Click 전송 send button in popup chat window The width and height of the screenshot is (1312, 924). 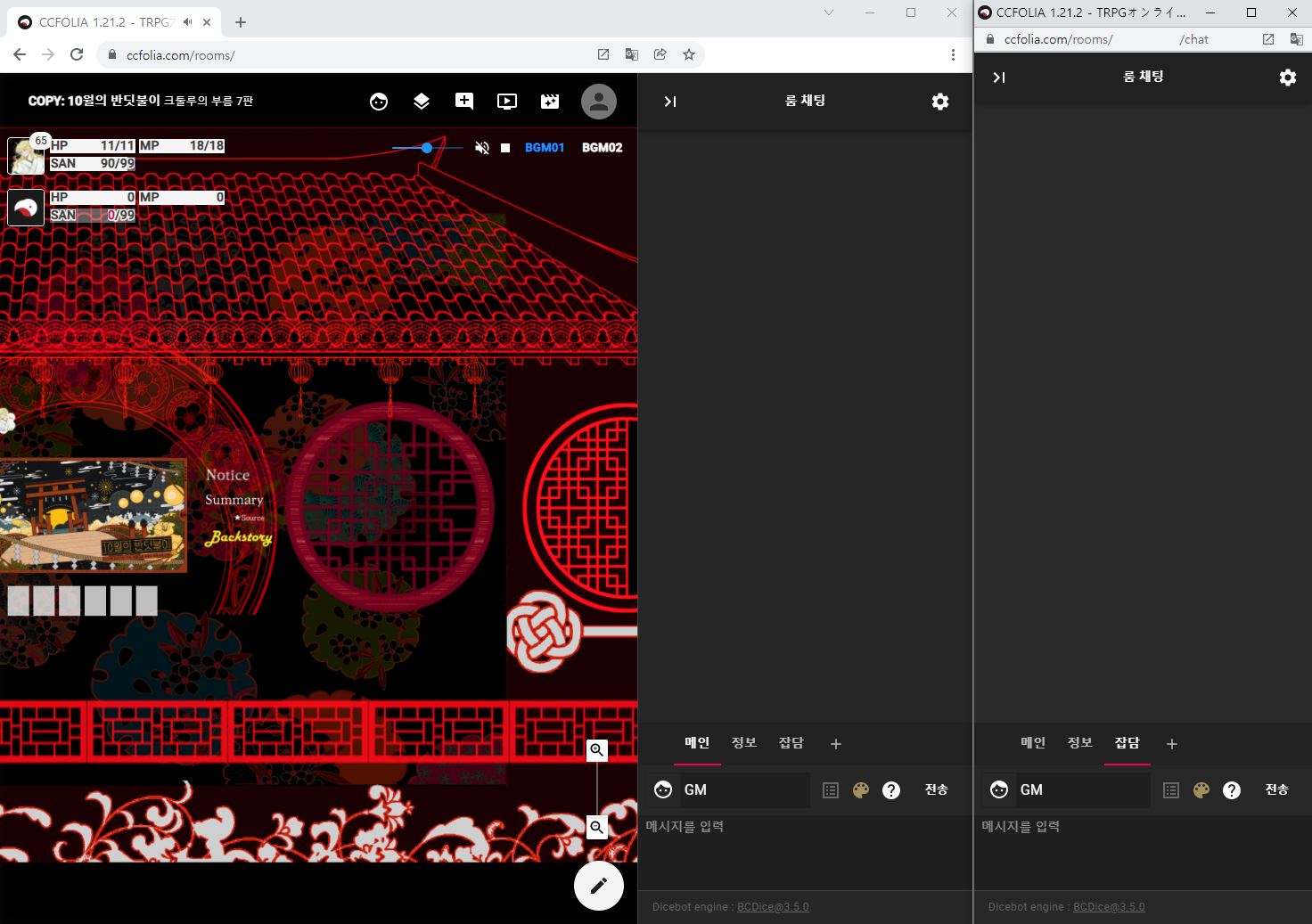click(1276, 790)
